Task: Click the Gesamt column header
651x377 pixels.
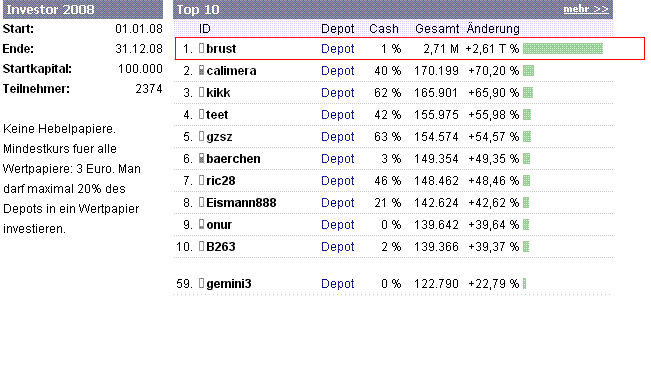Action: [437, 29]
